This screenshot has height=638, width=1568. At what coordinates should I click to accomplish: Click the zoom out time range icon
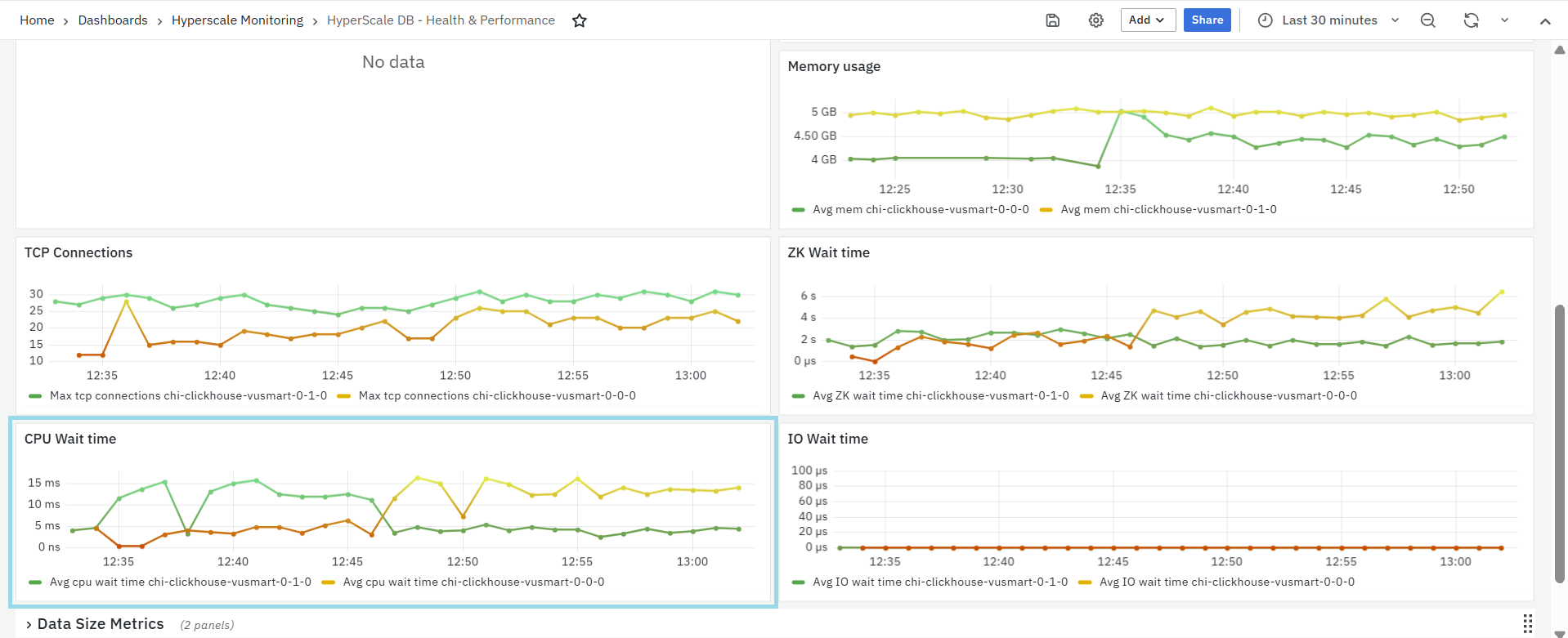coord(1427,20)
